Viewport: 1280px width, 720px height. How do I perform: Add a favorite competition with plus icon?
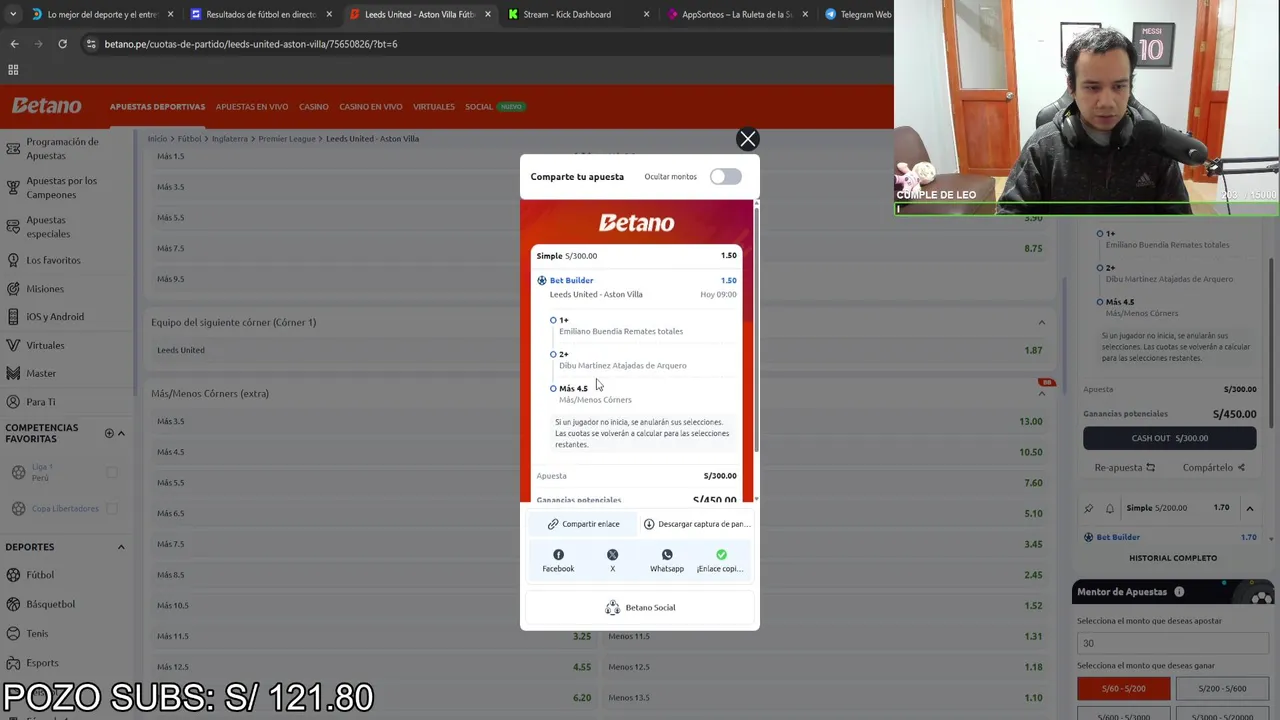tap(109, 433)
